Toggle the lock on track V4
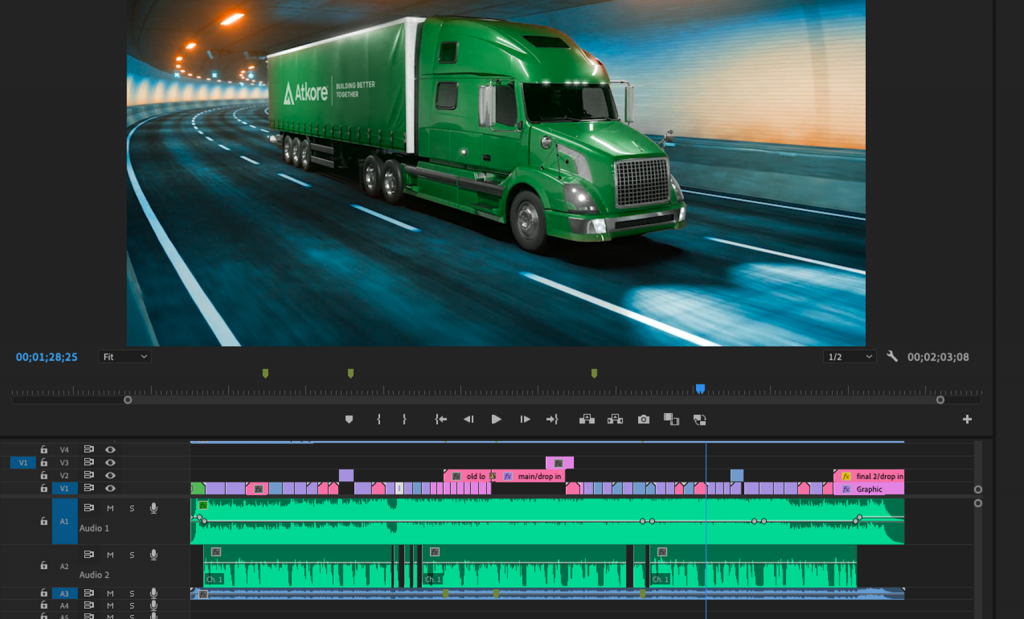Screen dimensions: 1024x619 pyautogui.click(x=44, y=450)
